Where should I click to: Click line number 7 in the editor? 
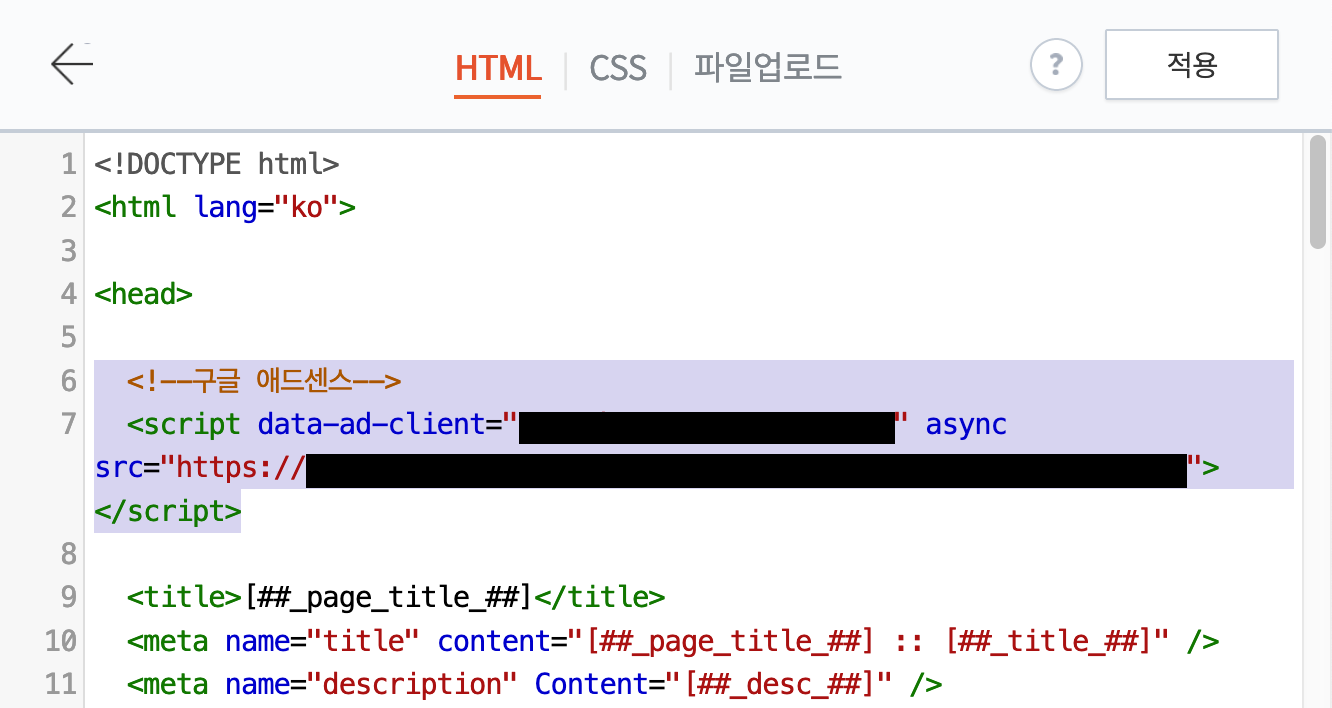pyautogui.click(x=67, y=424)
